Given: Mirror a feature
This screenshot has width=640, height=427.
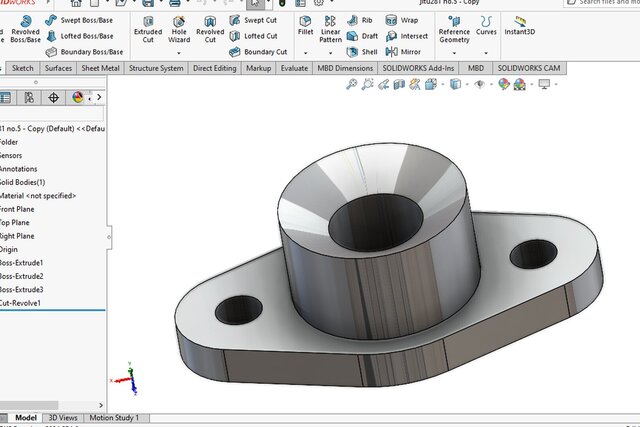Looking at the screenshot, I should 403,52.
